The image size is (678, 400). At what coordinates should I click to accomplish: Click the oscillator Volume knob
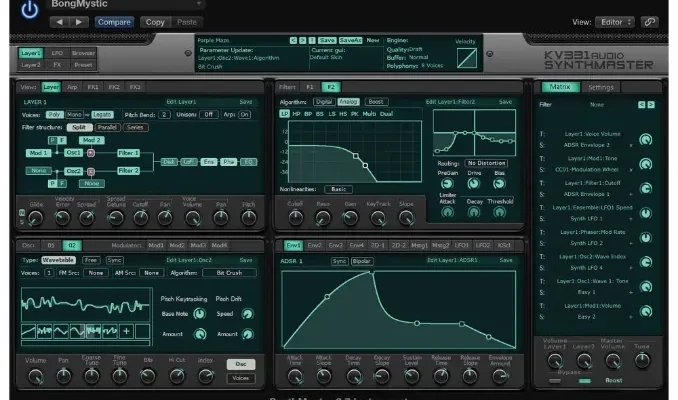35,375
